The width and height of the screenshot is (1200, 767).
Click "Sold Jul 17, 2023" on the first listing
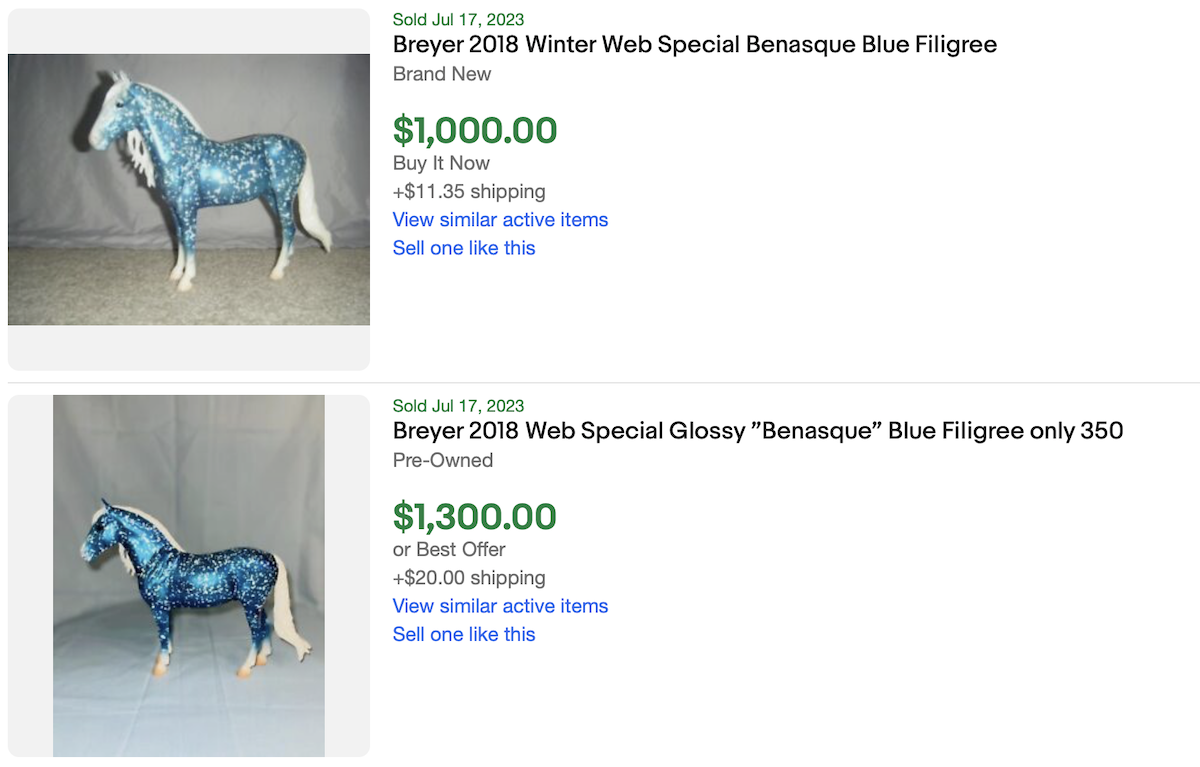click(x=458, y=19)
